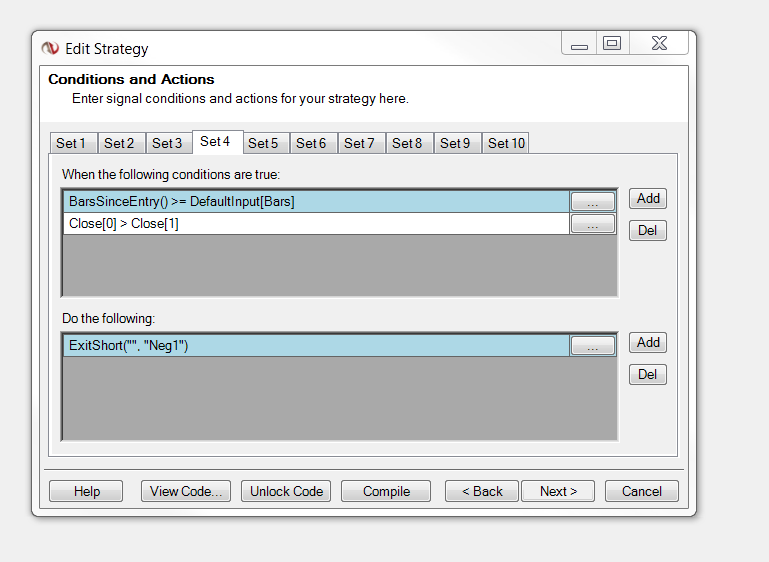Image resolution: width=769 pixels, height=562 pixels.
Task: Click the View Code... button
Action: pyautogui.click(x=186, y=491)
